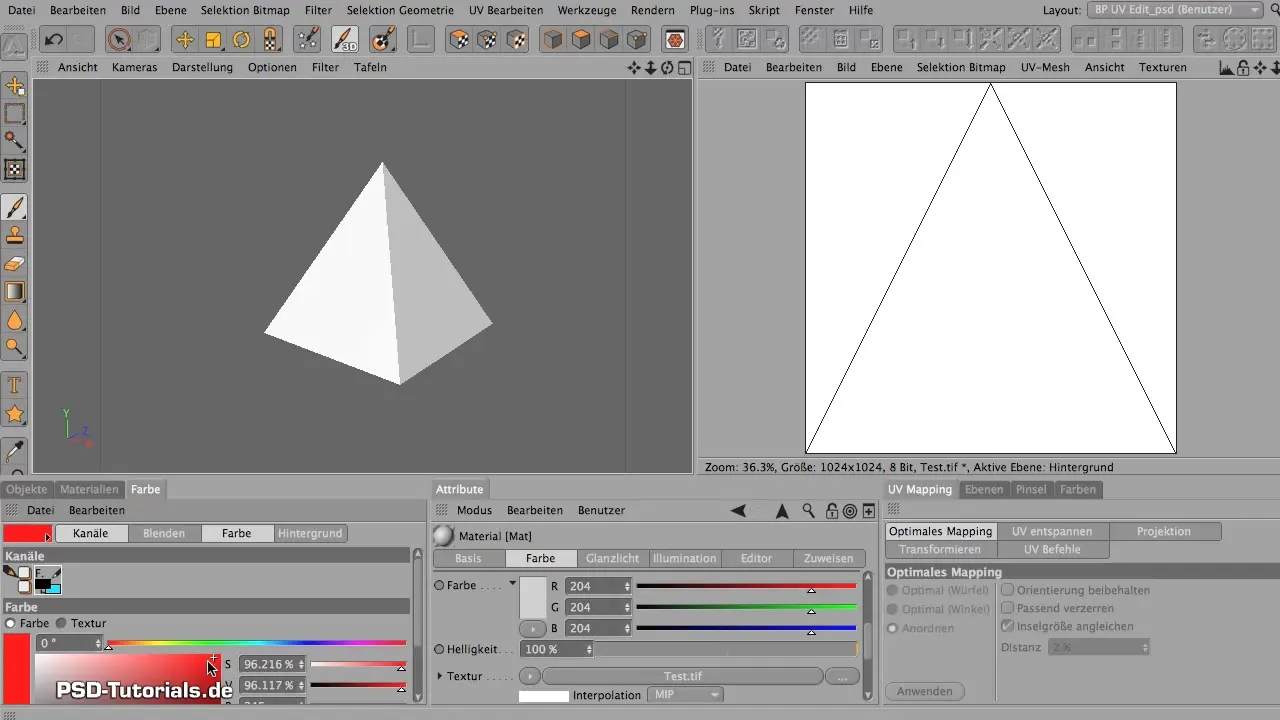Click the R value stepper arrows
The width and height of the screenshot is (1280, 720).
[627, 586]
